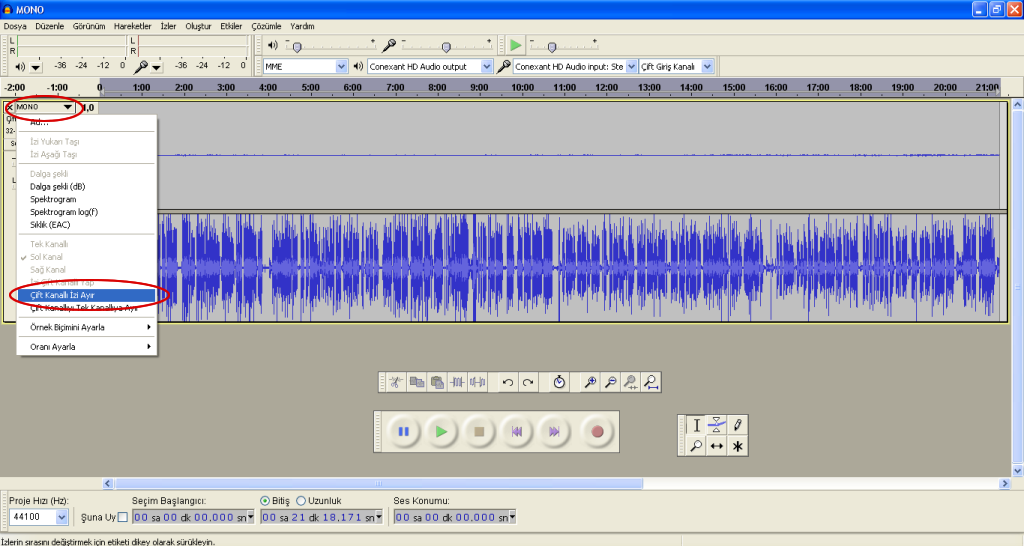Click the sync-lock clock icon
The height and width of the screenshot is (546, 1024).
[x=559, y=382]
